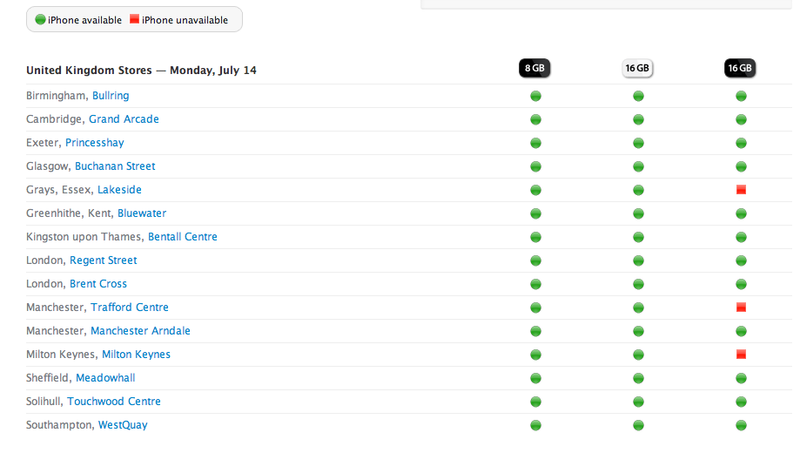Click Cambridge Grand Arcade 8 GB green dot

click(535, 119)
